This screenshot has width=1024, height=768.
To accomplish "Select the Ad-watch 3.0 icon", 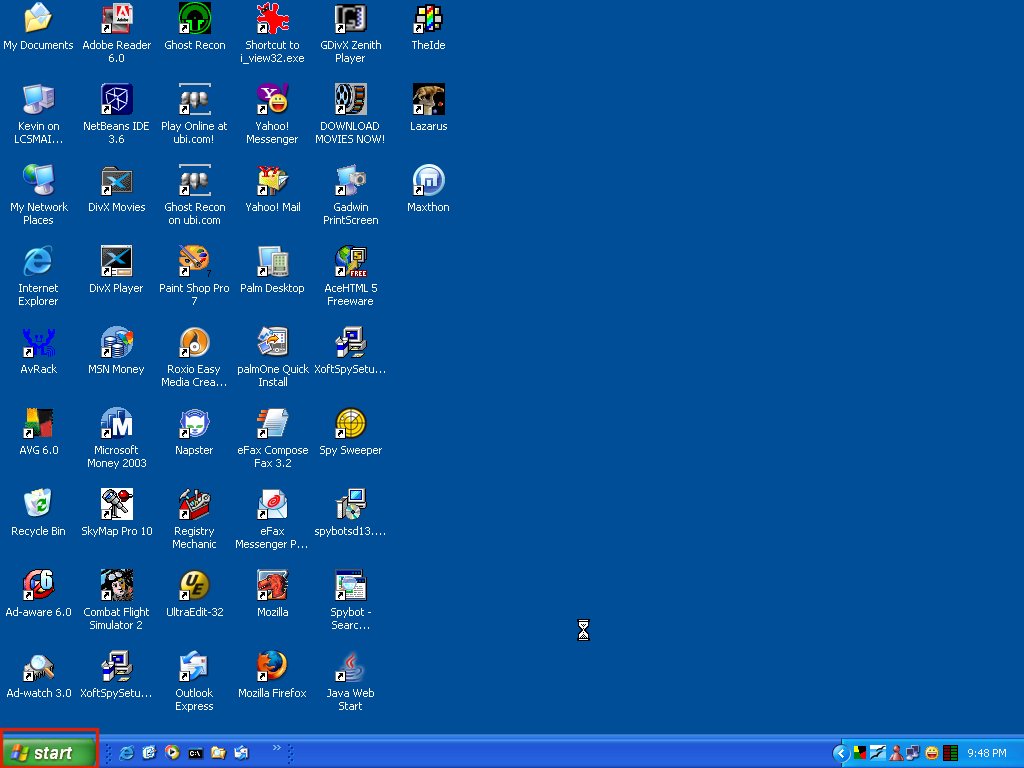I will (x=38, y=666).
